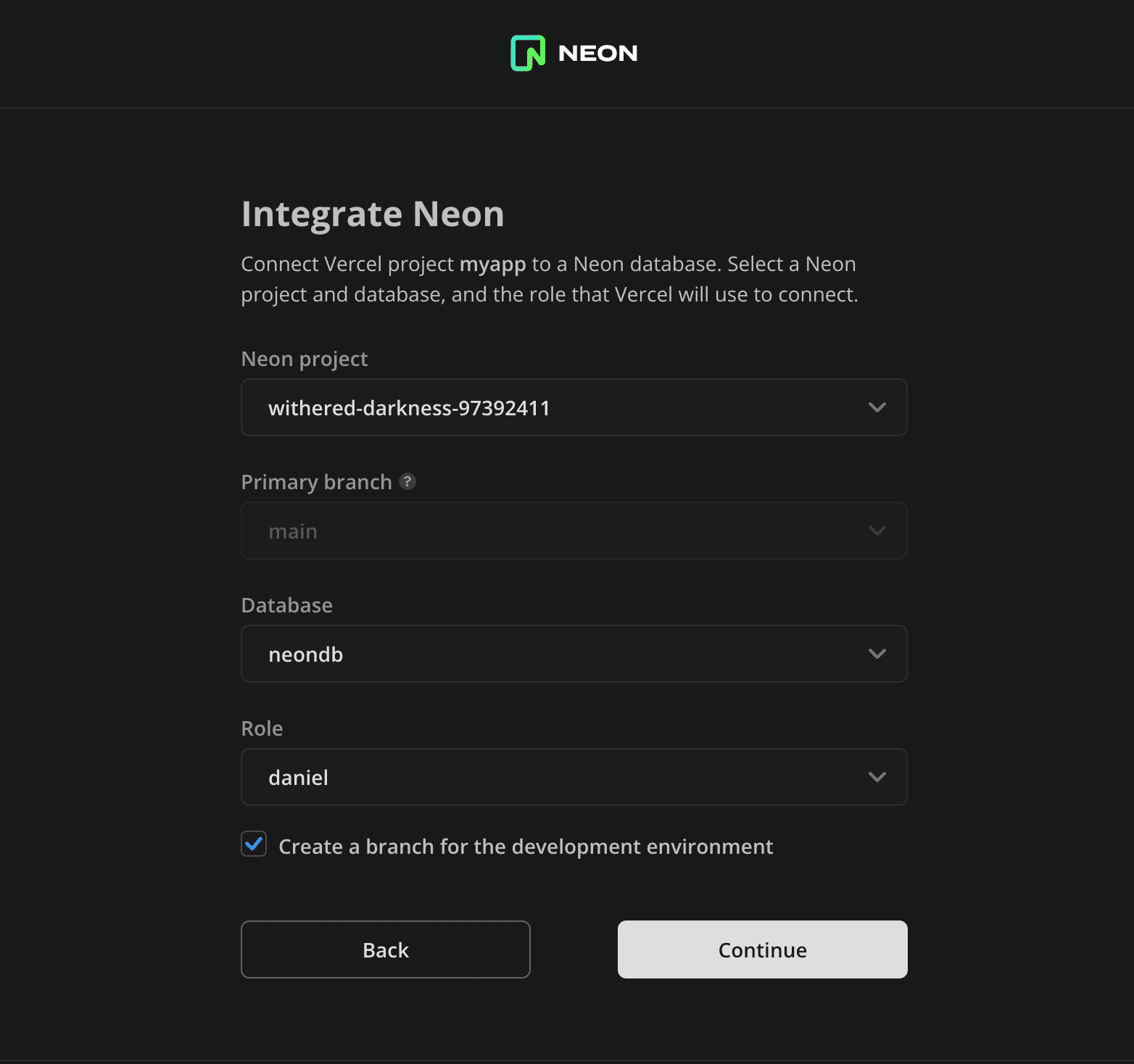Click the Integrate Neon heading
The height and width of the screenshot is (1064, 1134).
point(373,215)
